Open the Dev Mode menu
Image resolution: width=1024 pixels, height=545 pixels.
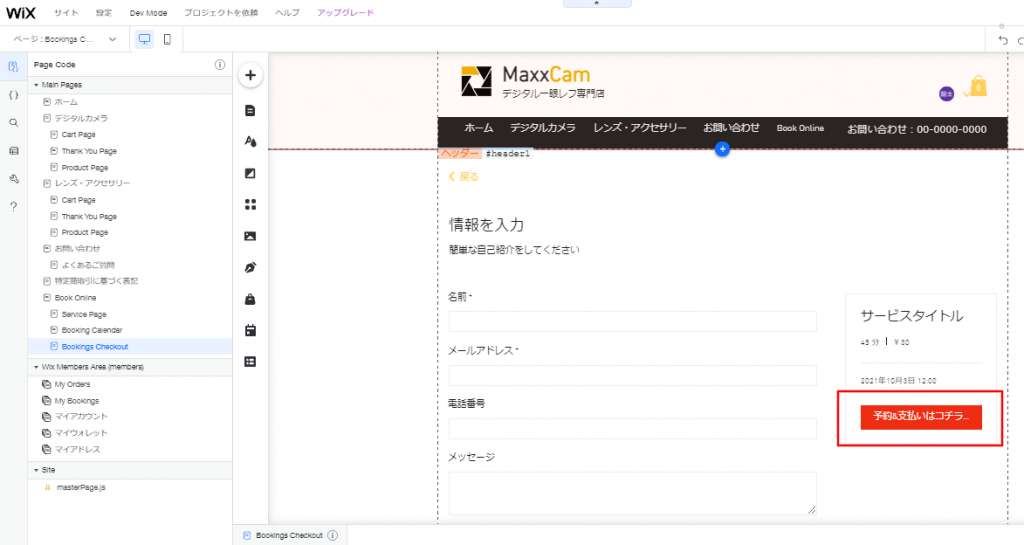(148, 13)
